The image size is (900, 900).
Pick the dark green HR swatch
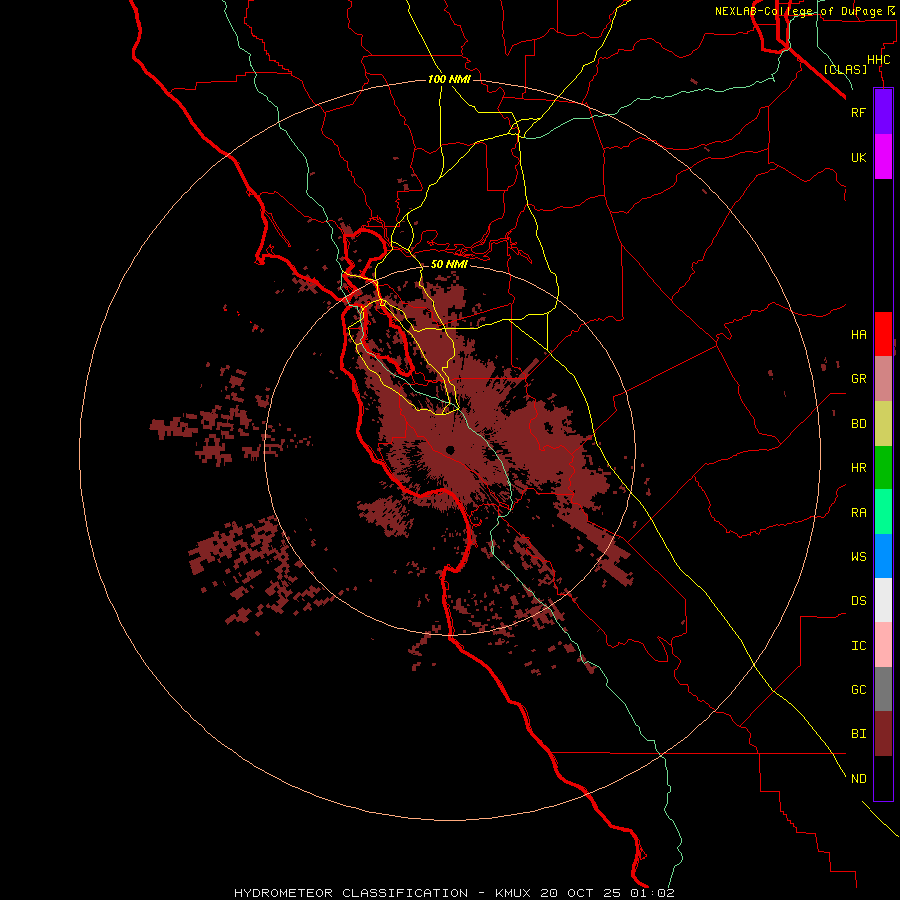point(883,468)
